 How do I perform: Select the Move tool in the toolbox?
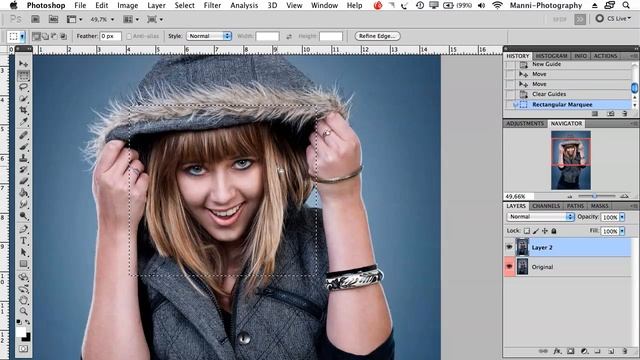[x=24, y=64]
